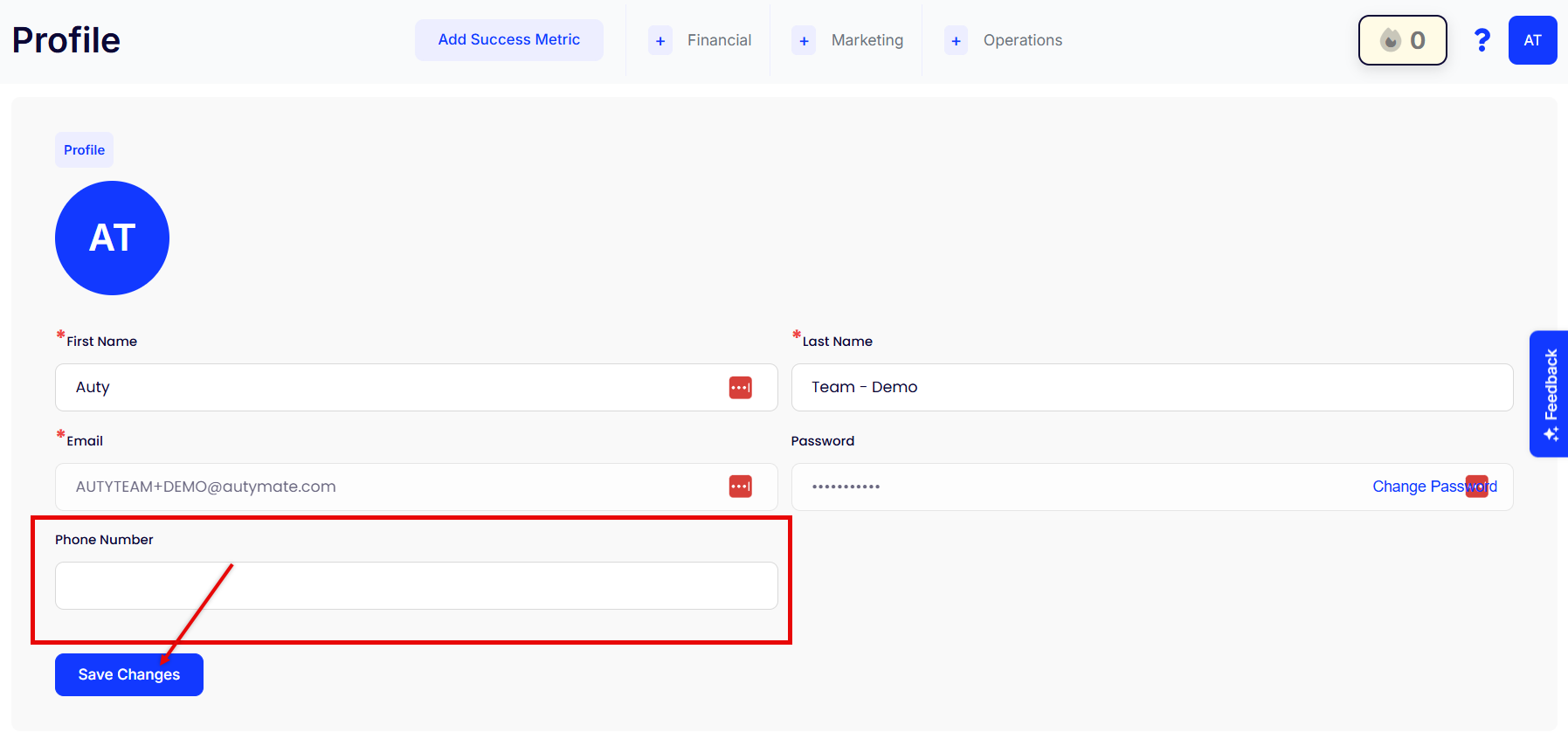Open help via the question mark icon
1568x739 pixels.
1482,40
